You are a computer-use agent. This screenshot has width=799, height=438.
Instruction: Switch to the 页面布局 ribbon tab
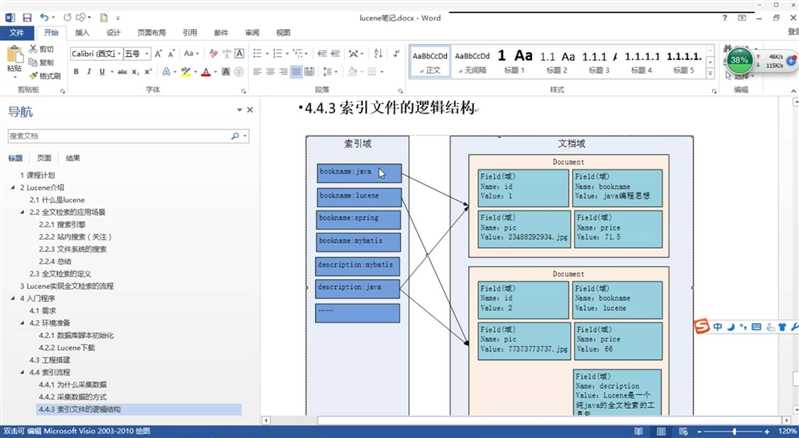(x=151, y=33)
